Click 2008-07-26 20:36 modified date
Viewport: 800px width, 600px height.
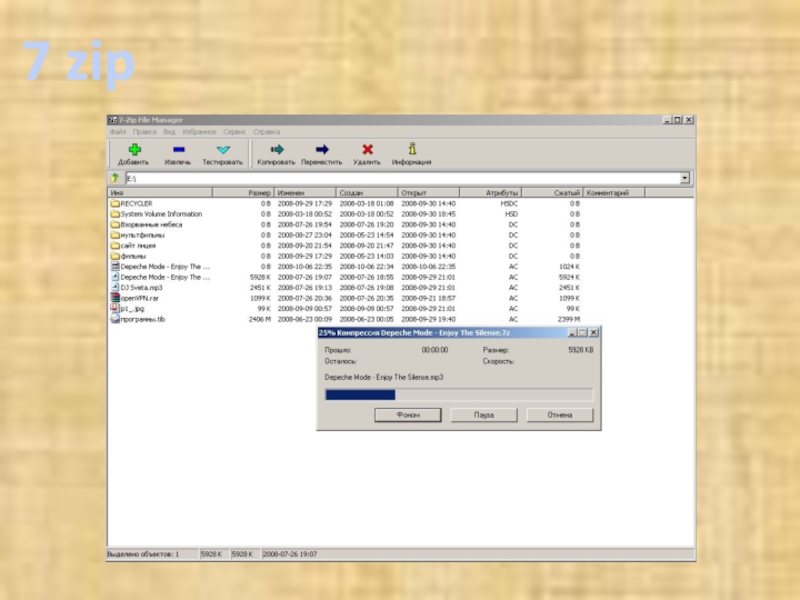tap(305, 298)
